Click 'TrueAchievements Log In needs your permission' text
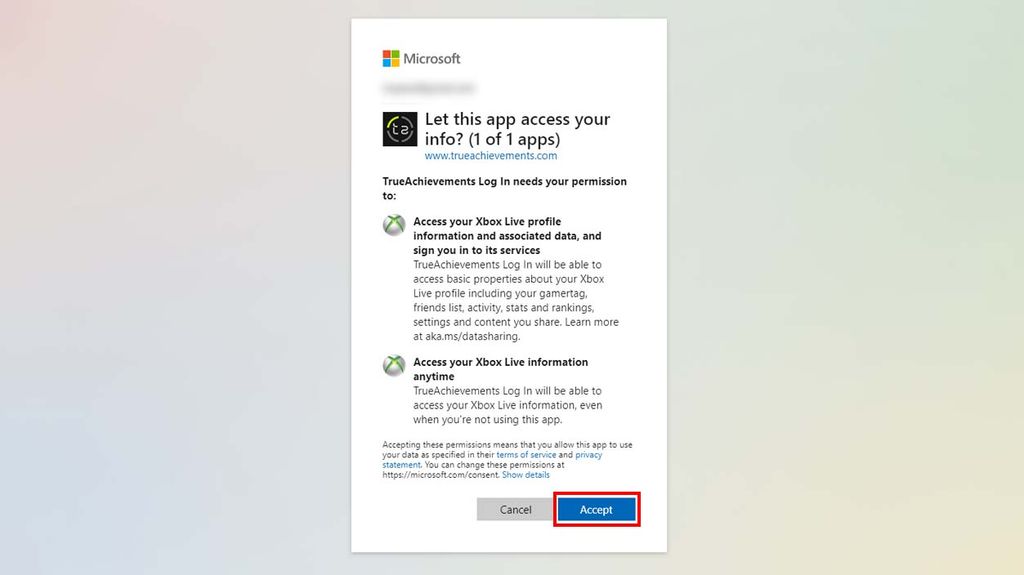1024x575 pixels. (x=504, y=188)
